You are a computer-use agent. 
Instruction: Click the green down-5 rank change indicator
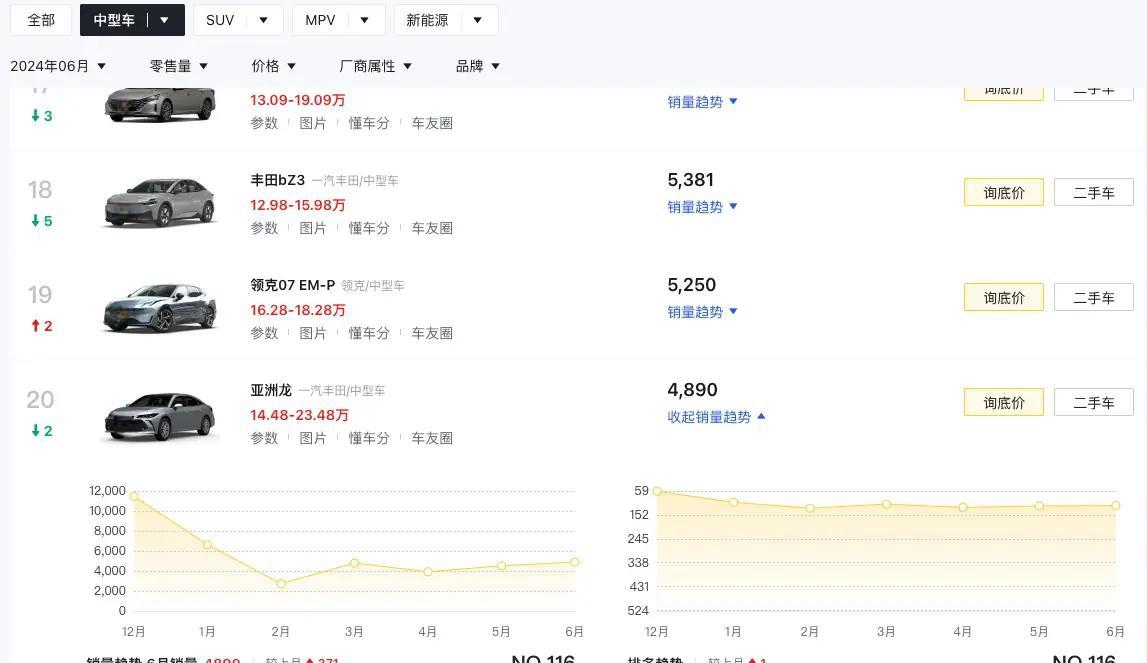(x=42, y=221)
